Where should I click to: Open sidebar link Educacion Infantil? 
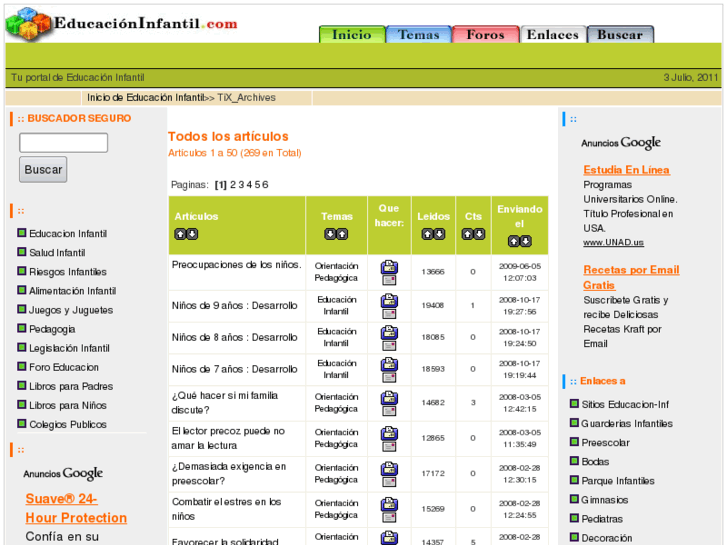click(x=68, y=233)
